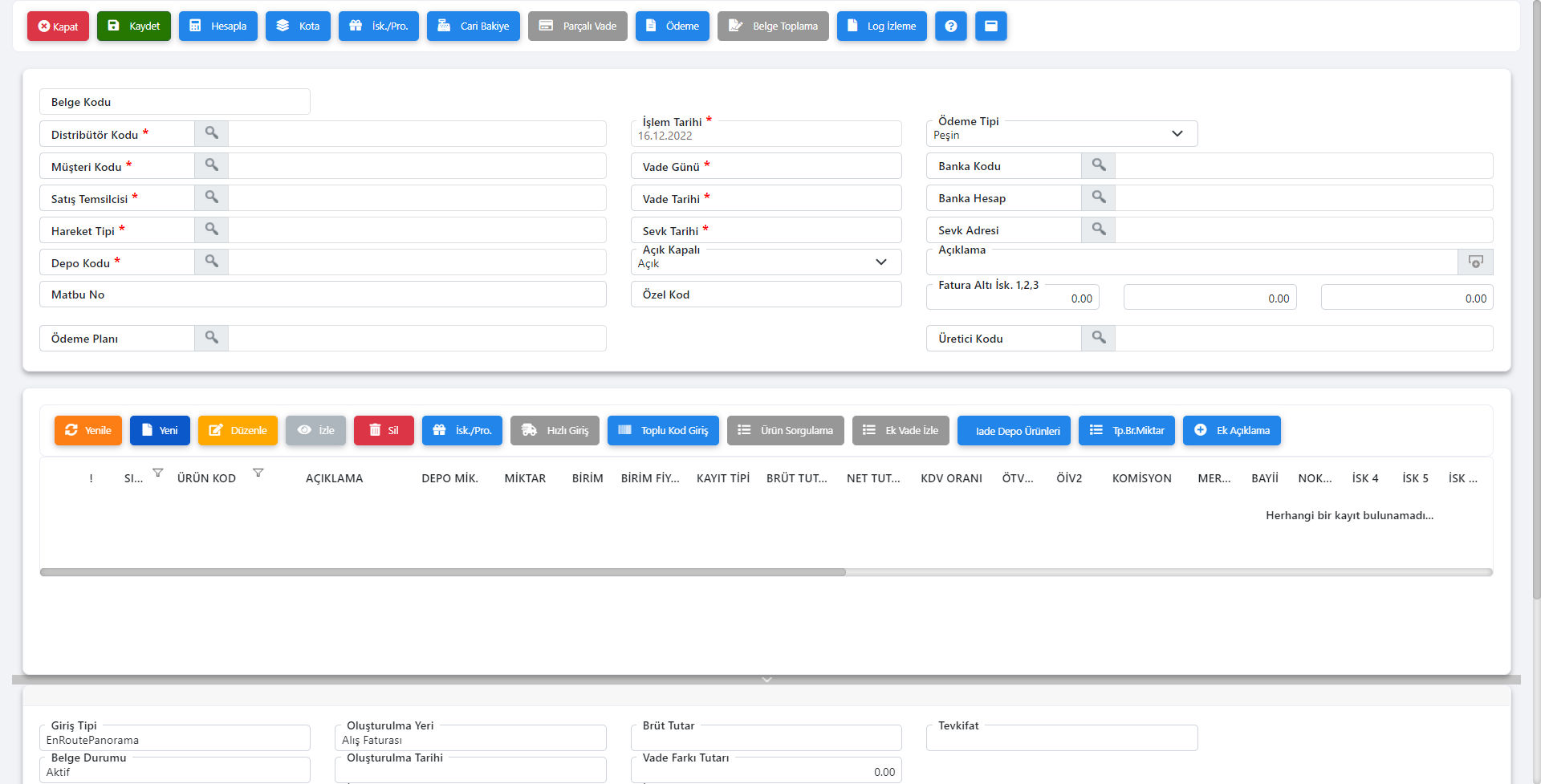Sort by the MİKTAR column header
Screen dimensions: 1541x784
525,478
